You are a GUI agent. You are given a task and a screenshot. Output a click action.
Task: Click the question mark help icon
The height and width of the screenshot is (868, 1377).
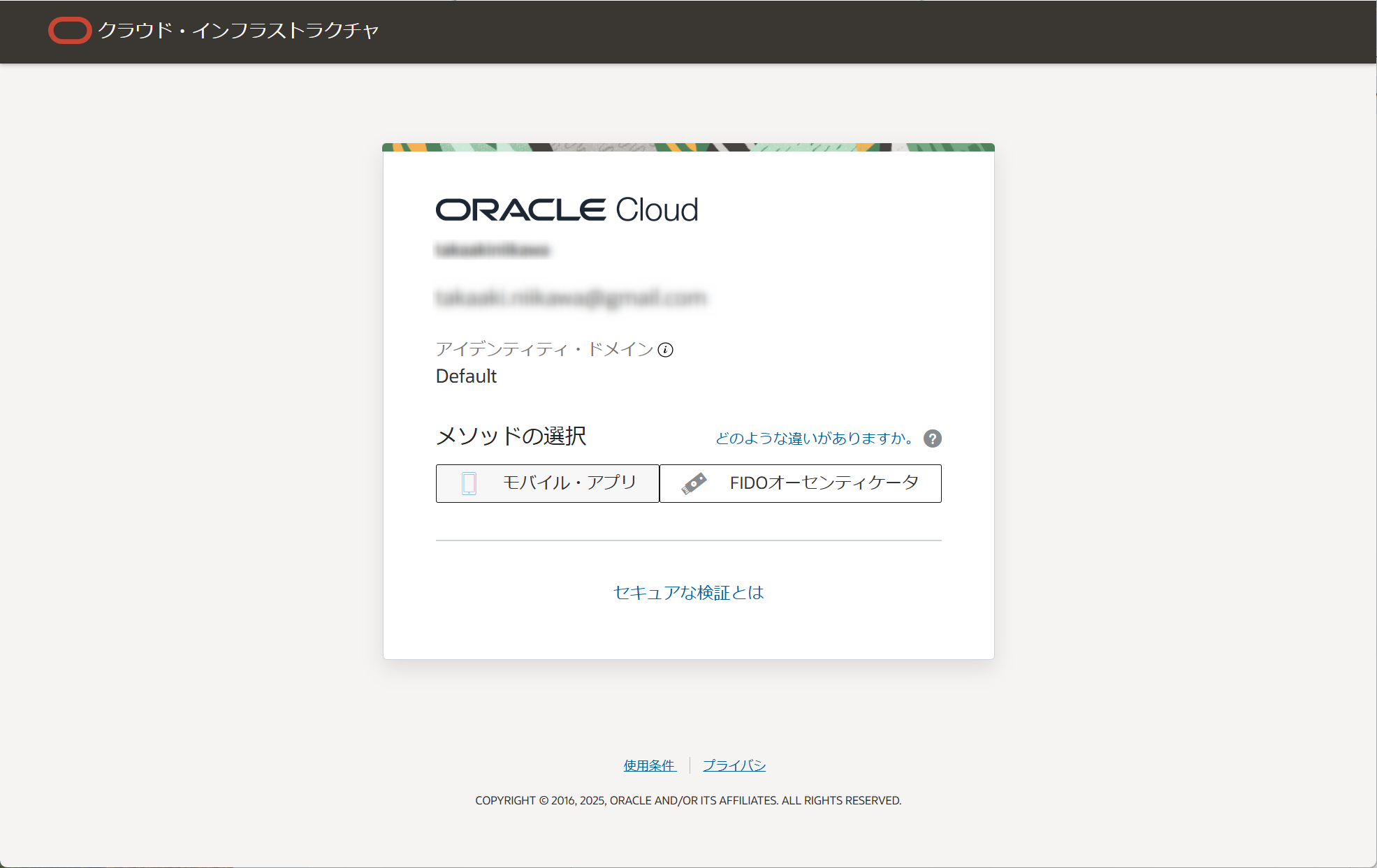pyautogui.click(x=932, y=439)
